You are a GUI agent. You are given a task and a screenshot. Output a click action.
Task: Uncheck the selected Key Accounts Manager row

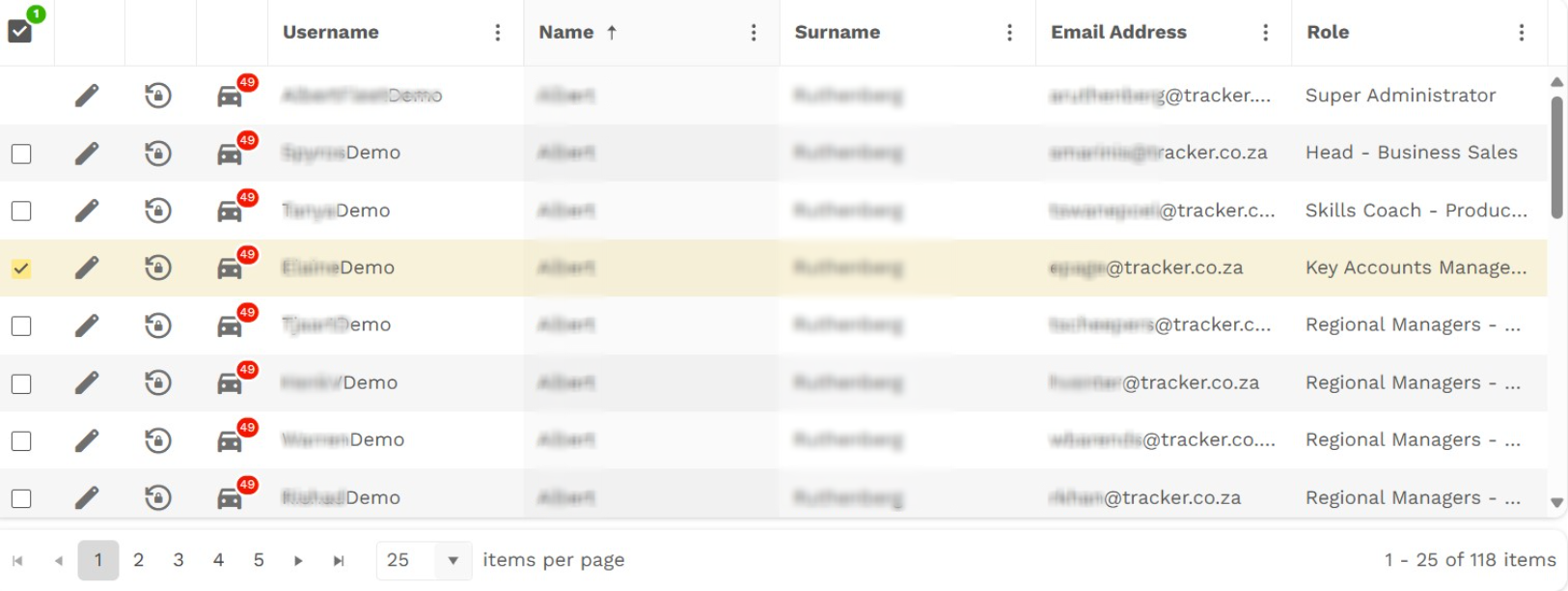pyautogui.click(x=21, y=268)
